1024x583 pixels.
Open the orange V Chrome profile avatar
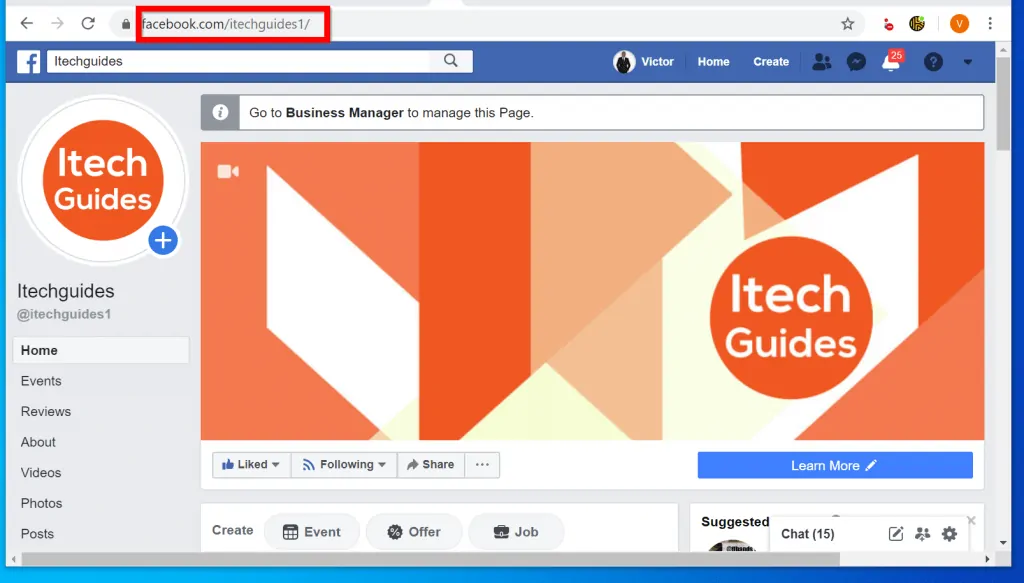(x=959, y=24)
